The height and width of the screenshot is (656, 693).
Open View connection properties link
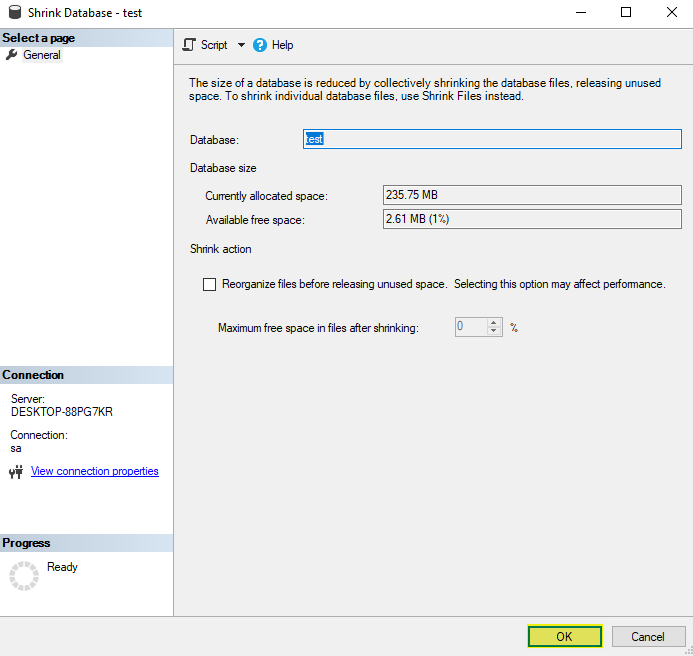95,471
